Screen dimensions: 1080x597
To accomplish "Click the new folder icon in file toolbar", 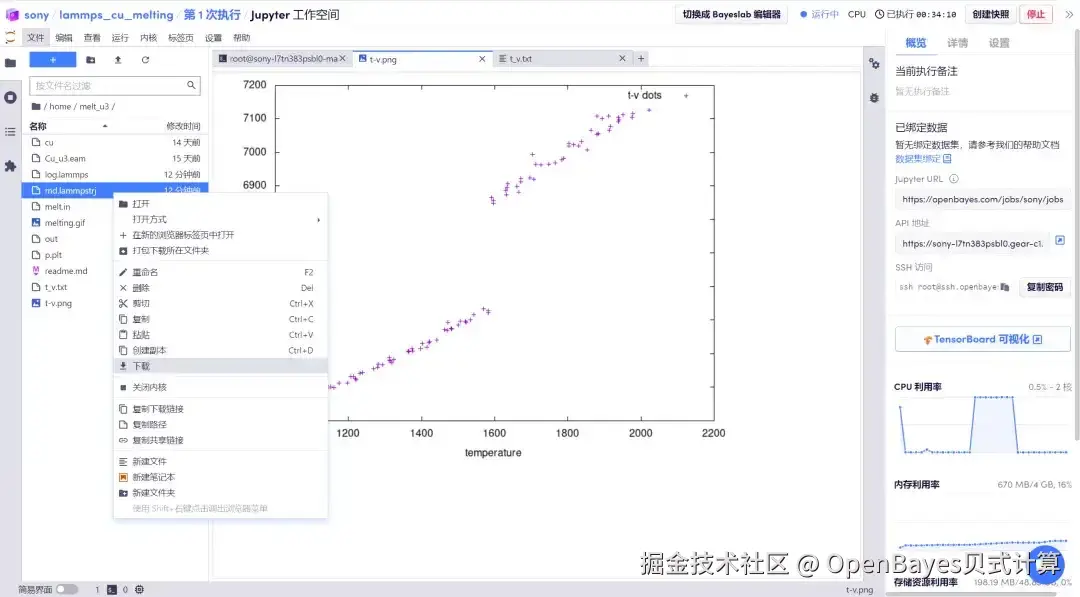I will (90, 60).
